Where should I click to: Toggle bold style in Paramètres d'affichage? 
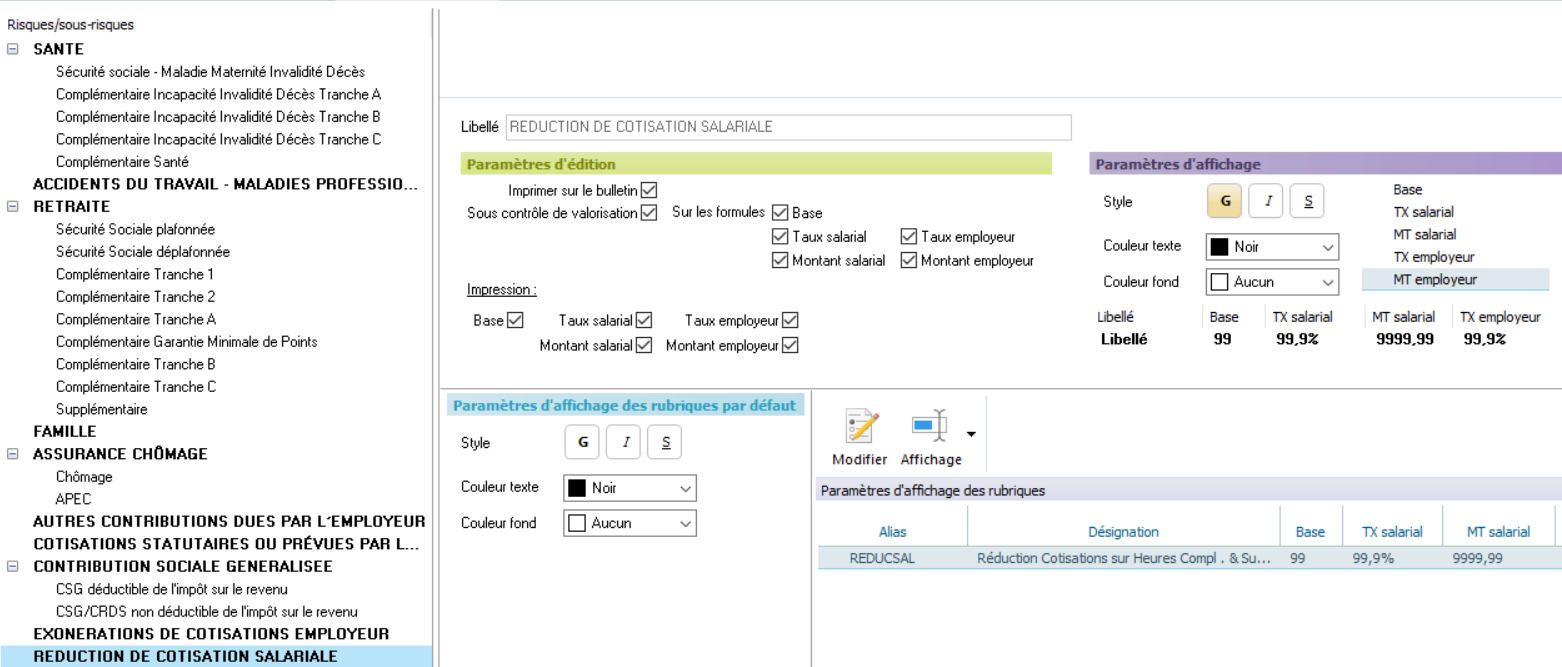click(1226, 201)
